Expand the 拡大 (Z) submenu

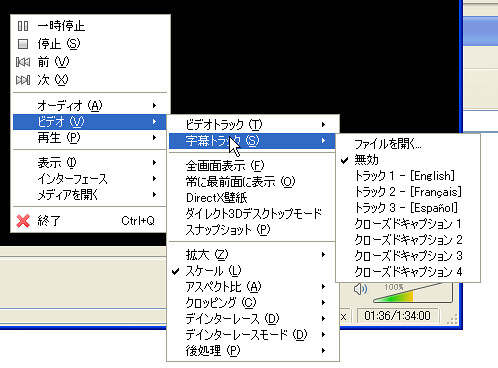253,255
